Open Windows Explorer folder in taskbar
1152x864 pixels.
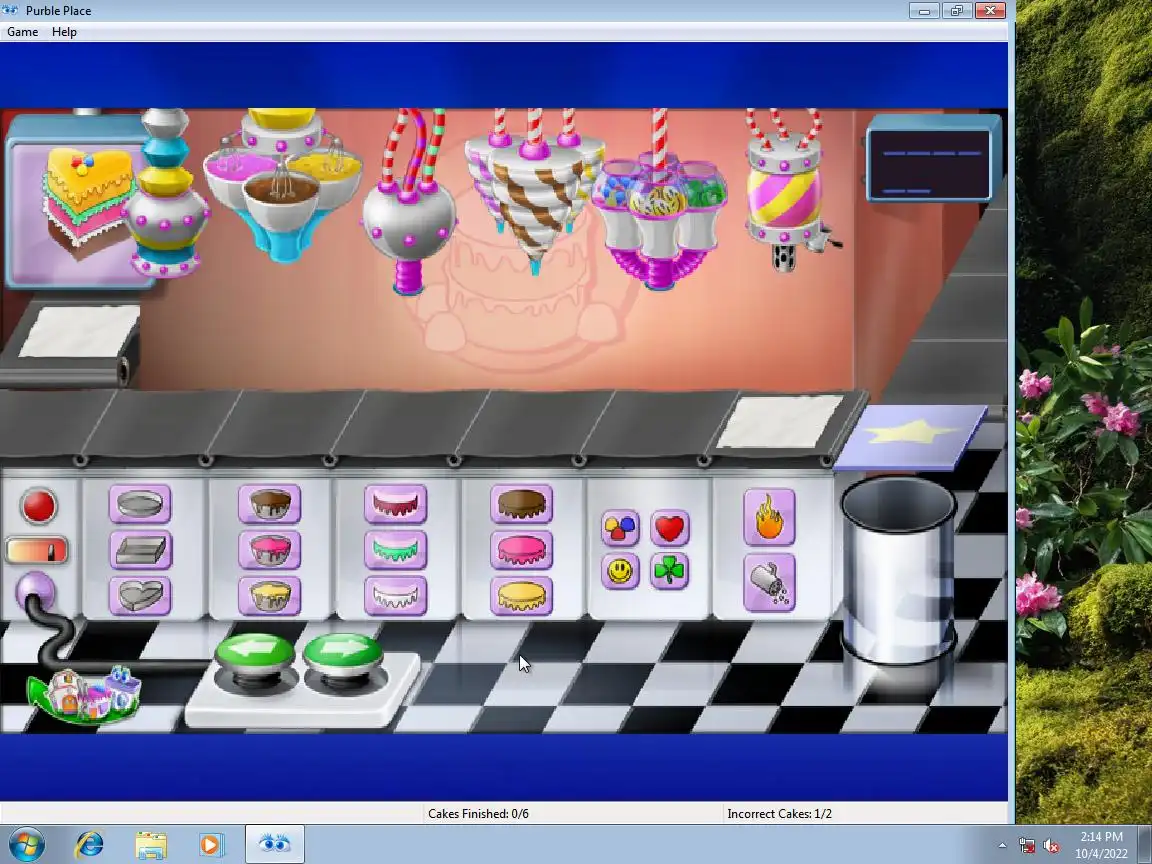tap(151, 845)
